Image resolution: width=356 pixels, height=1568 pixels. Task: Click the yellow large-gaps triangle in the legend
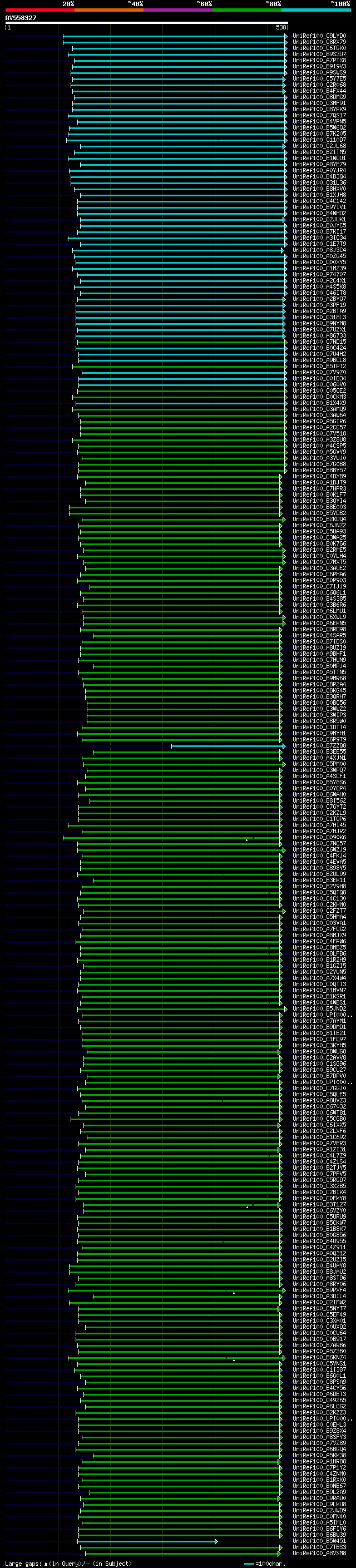[46, 1563]
